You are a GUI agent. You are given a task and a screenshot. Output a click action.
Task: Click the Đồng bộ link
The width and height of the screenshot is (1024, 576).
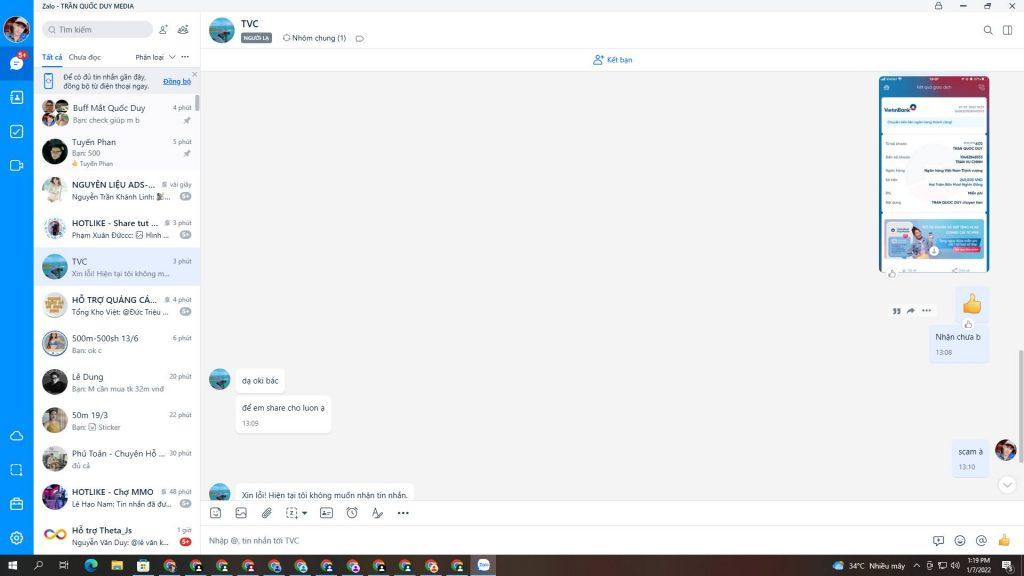[176, 81]
